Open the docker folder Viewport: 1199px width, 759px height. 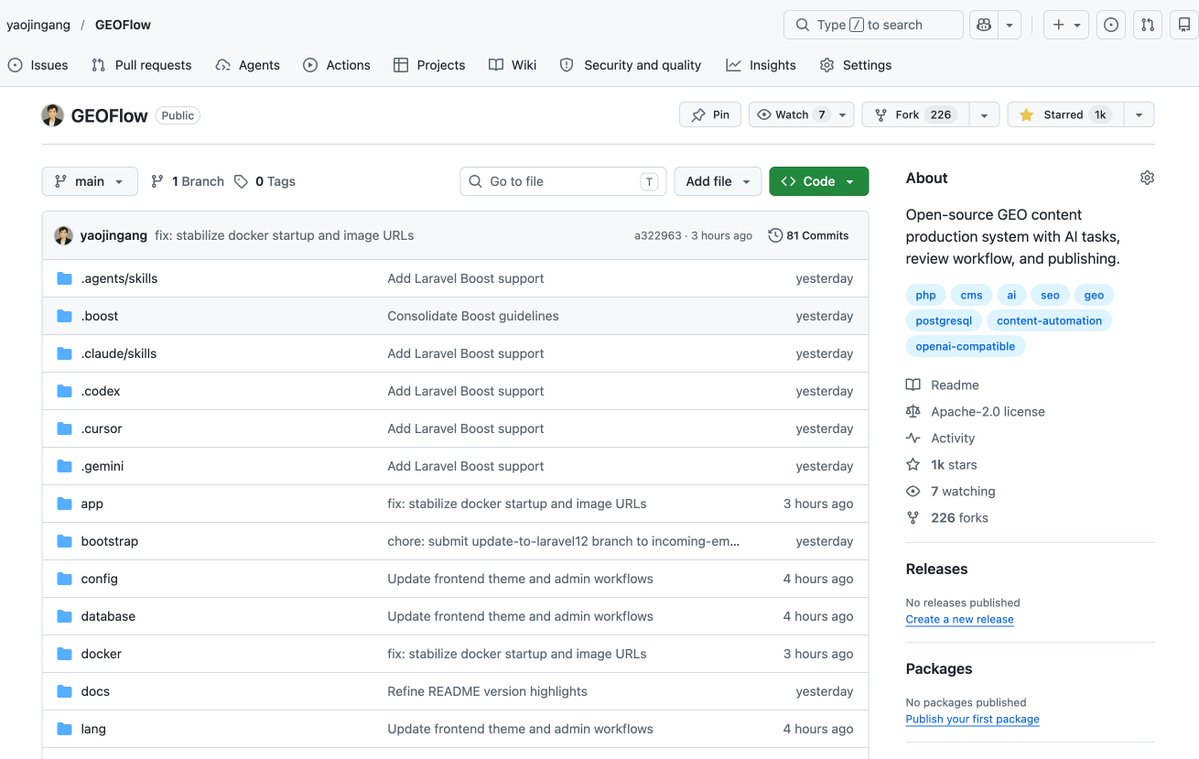(101, 654)
